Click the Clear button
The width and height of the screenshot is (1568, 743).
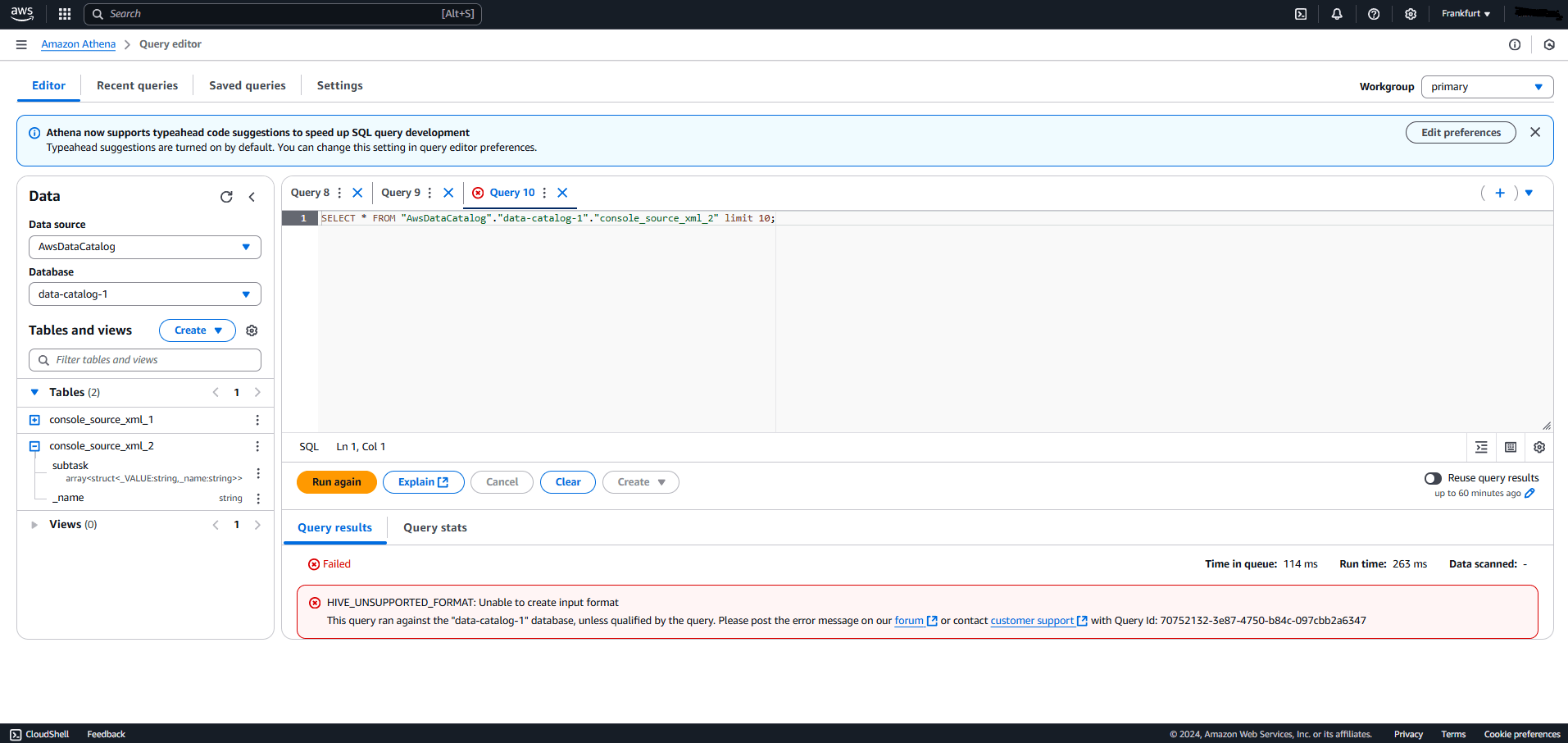[568, 482]
